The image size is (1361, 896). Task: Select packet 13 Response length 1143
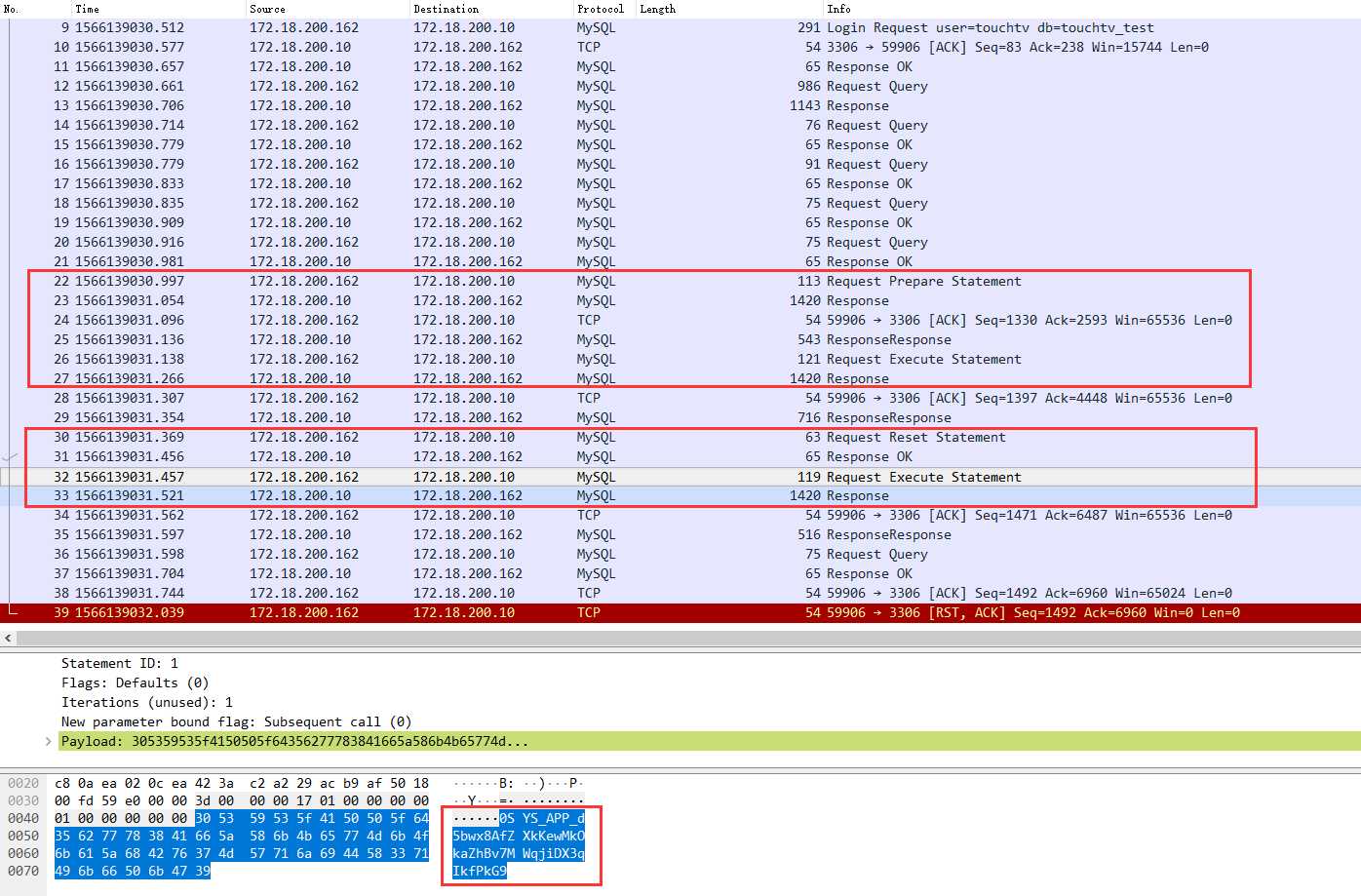coord(680,105)
